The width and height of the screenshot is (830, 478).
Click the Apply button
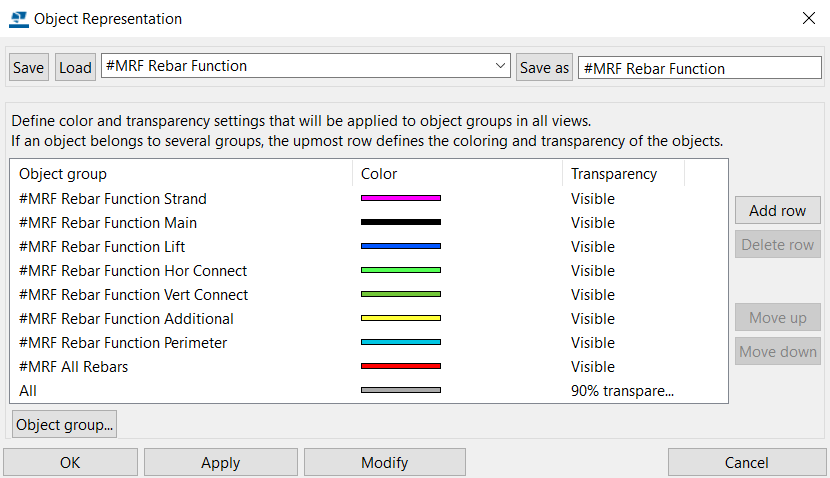(220, 462)
